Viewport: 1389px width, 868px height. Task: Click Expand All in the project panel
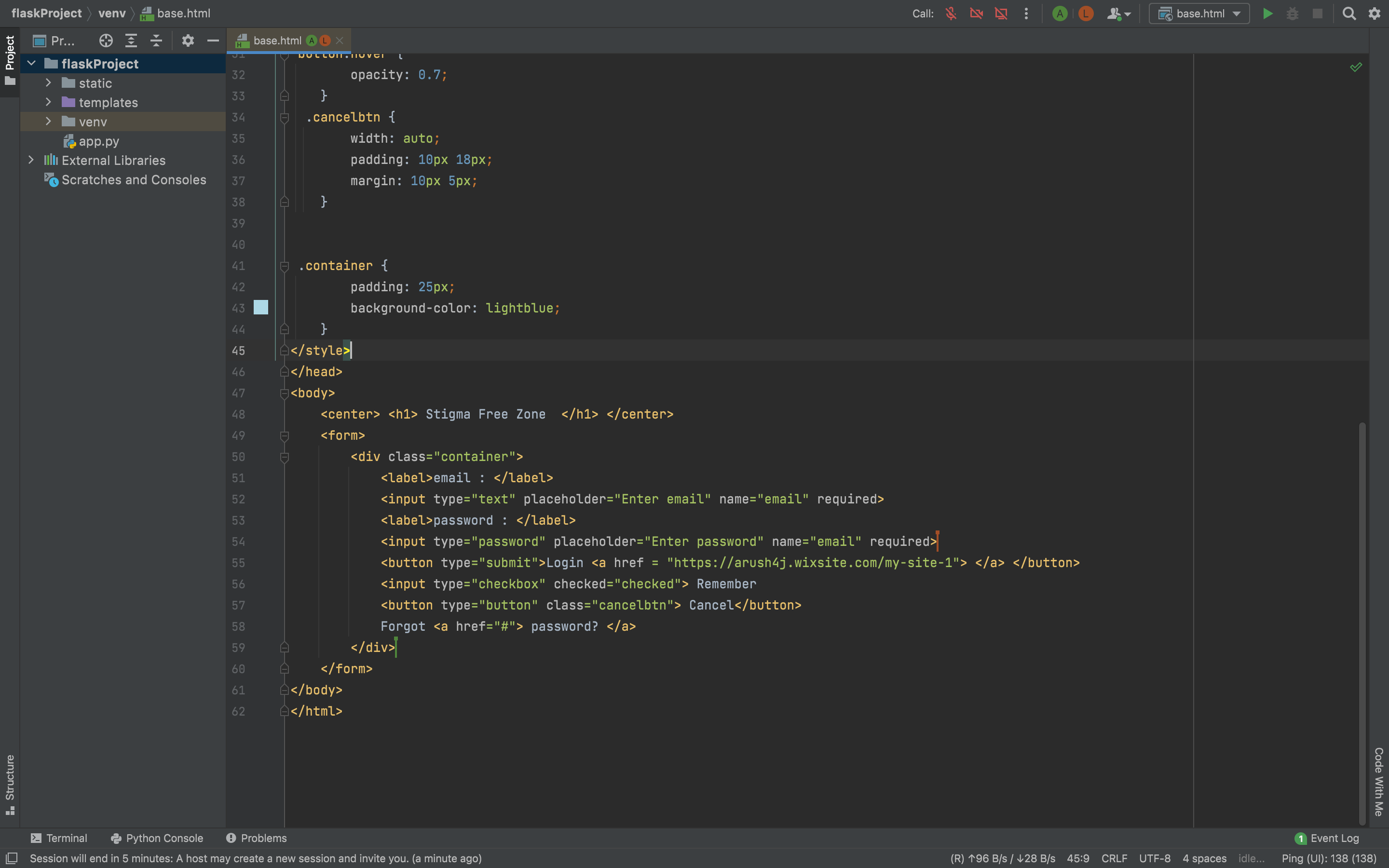[131, 41]
